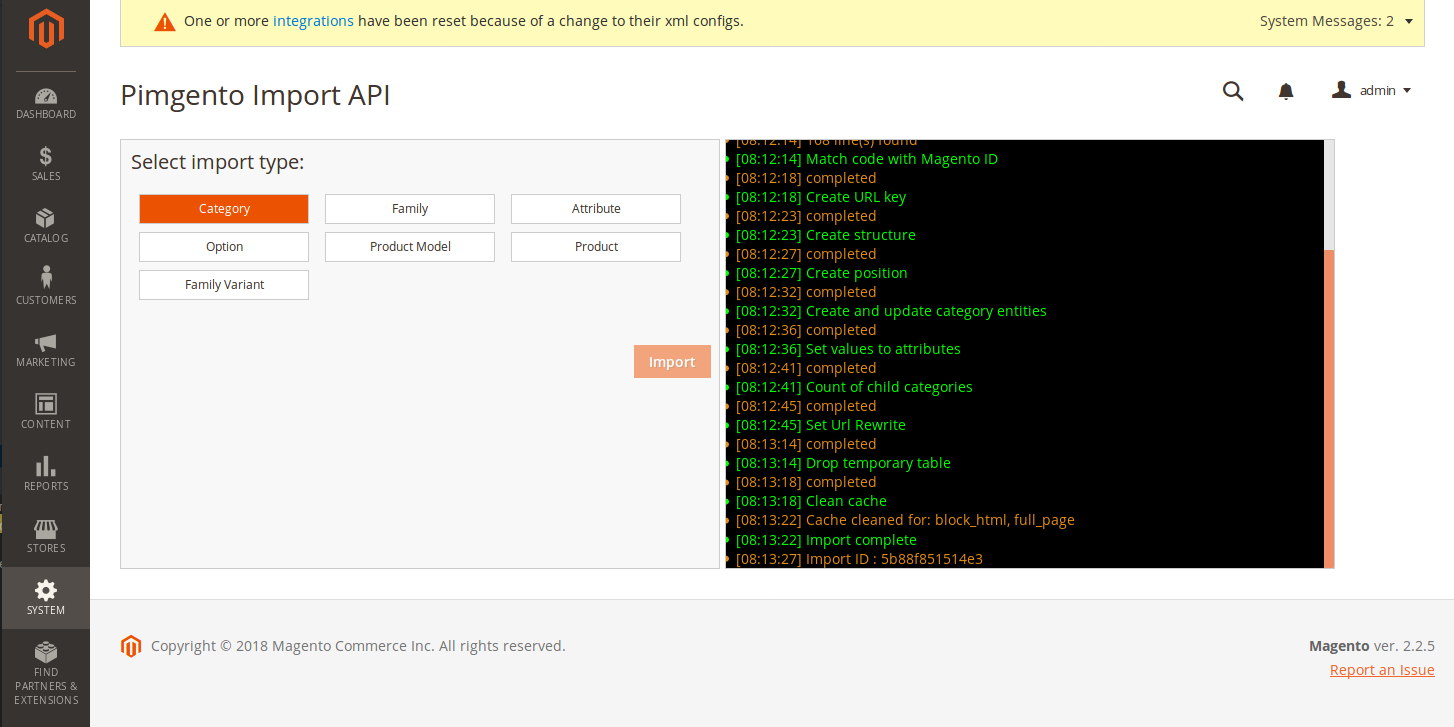Select Category import type
The width and height of the screenshot is (1454, 727).
pos(224,209)
